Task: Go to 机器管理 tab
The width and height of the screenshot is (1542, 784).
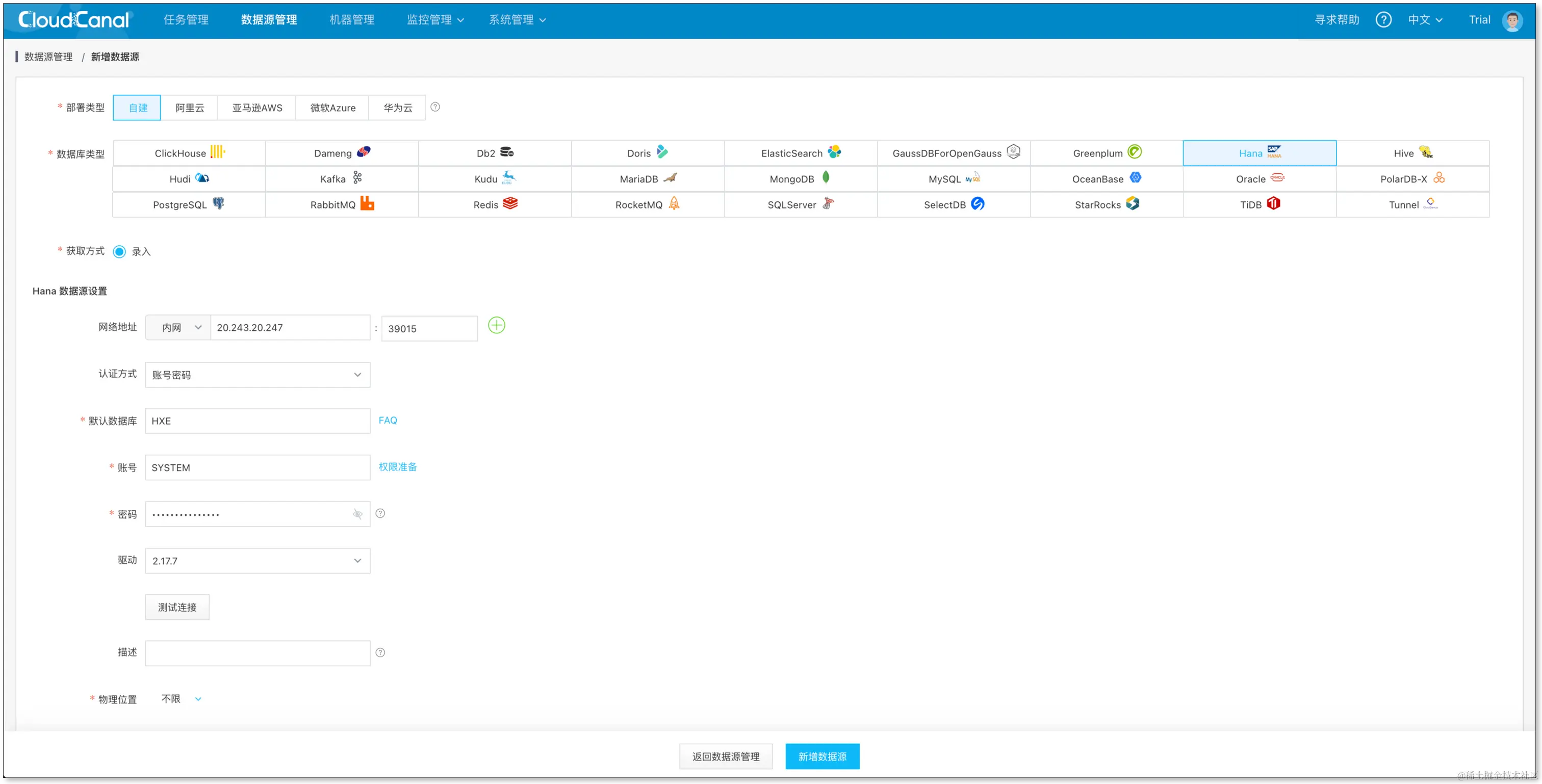Action: [352, 20]
